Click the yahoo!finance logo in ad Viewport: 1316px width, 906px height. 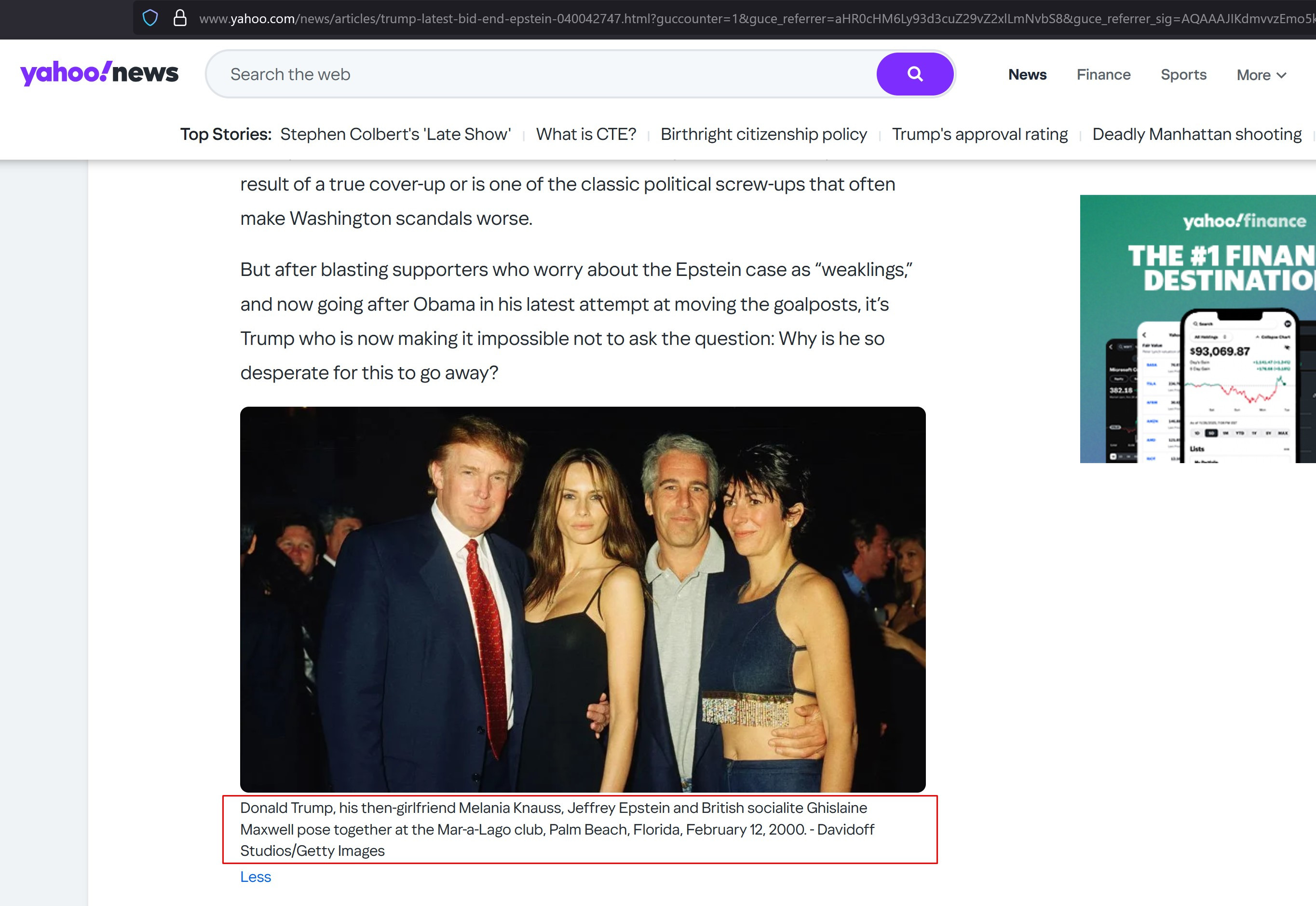pos(1243,221)
